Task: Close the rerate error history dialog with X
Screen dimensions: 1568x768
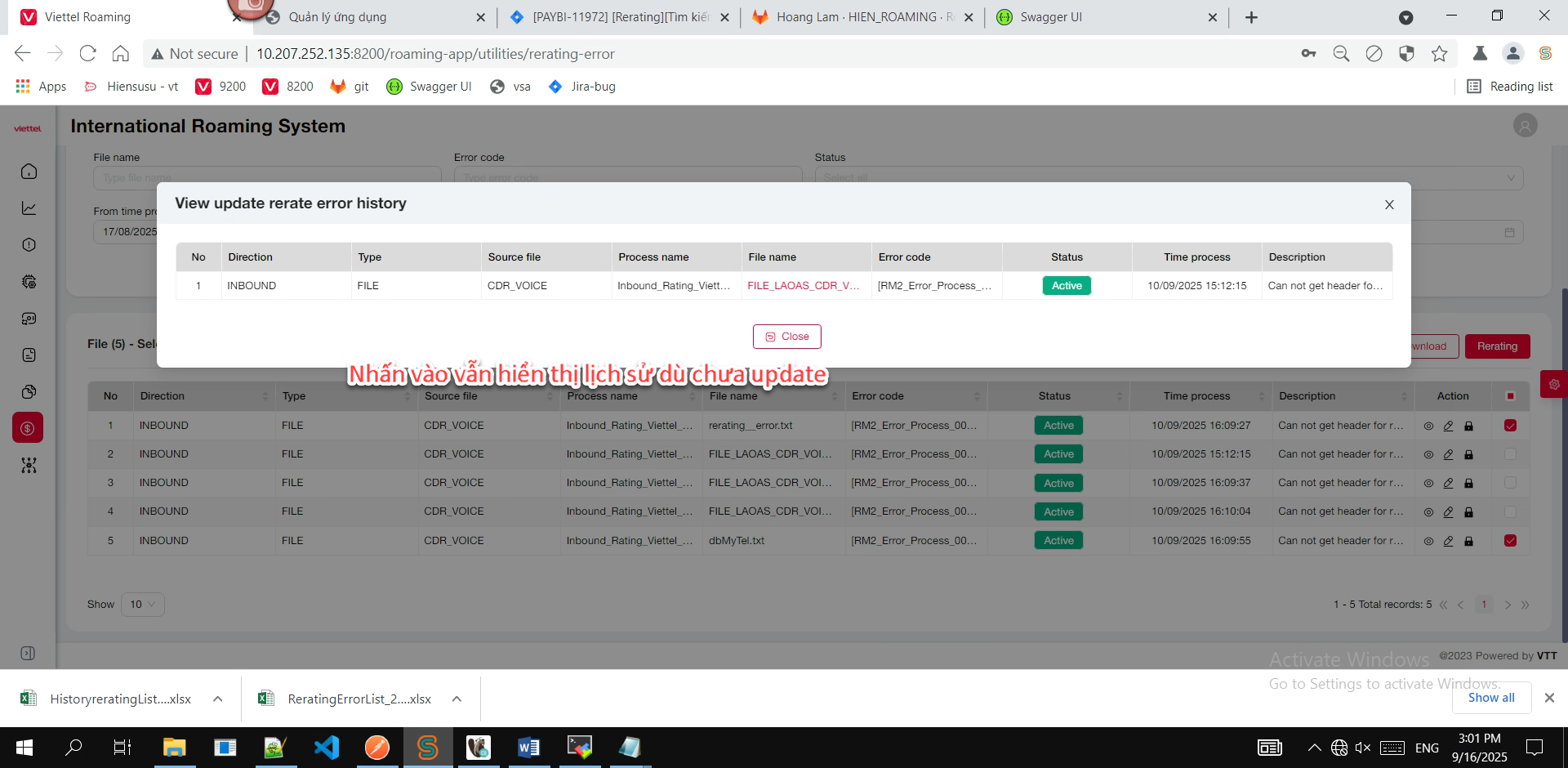Action: click(1389, 205)
